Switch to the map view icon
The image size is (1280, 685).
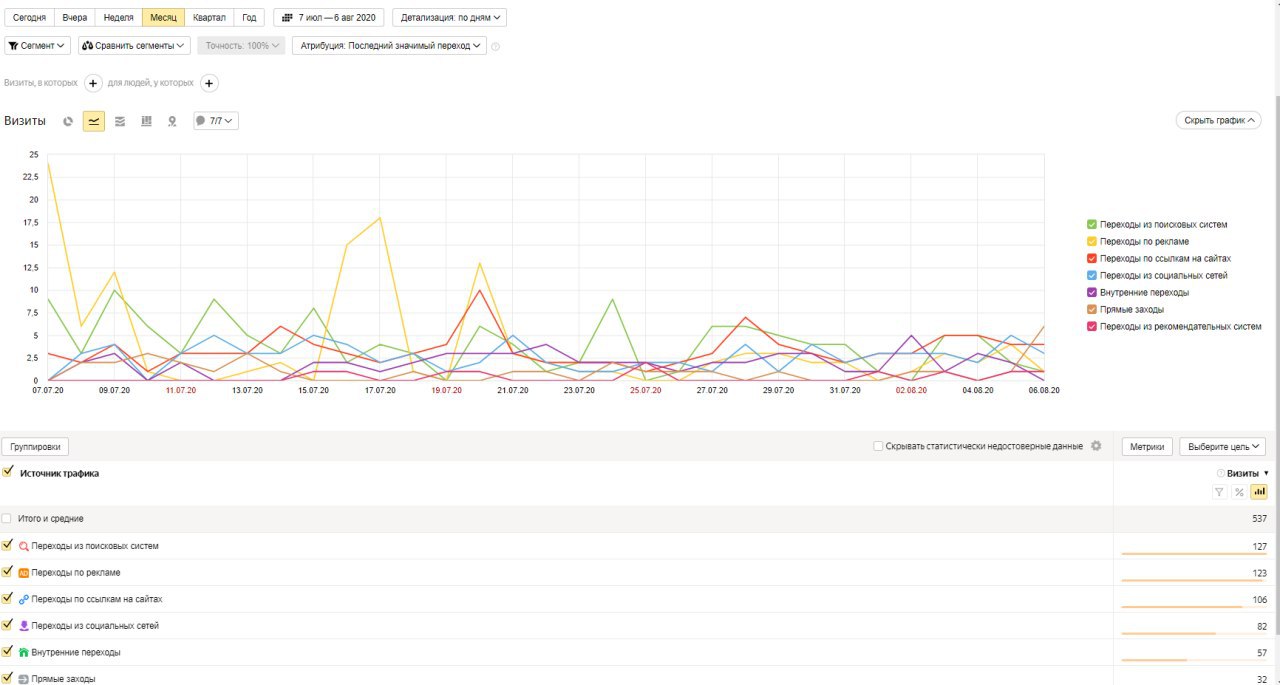[x=172, y=121]
